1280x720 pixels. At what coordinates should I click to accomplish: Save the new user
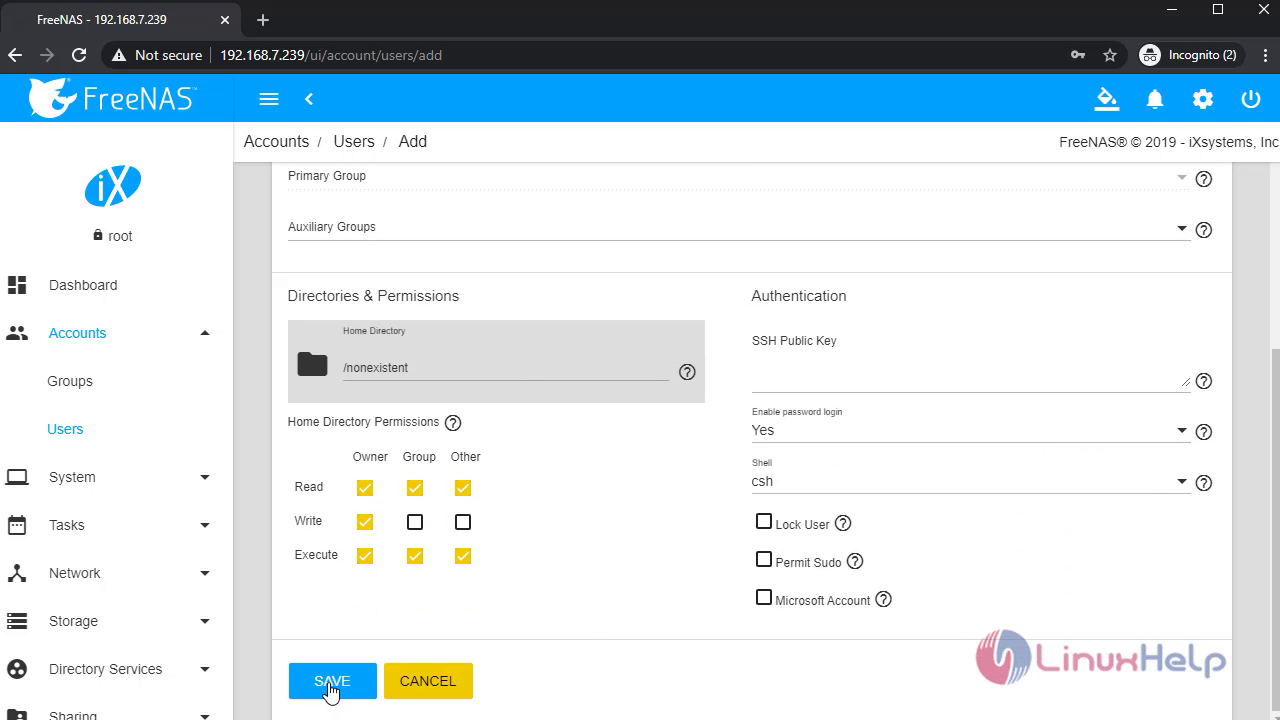pos(333,681)
